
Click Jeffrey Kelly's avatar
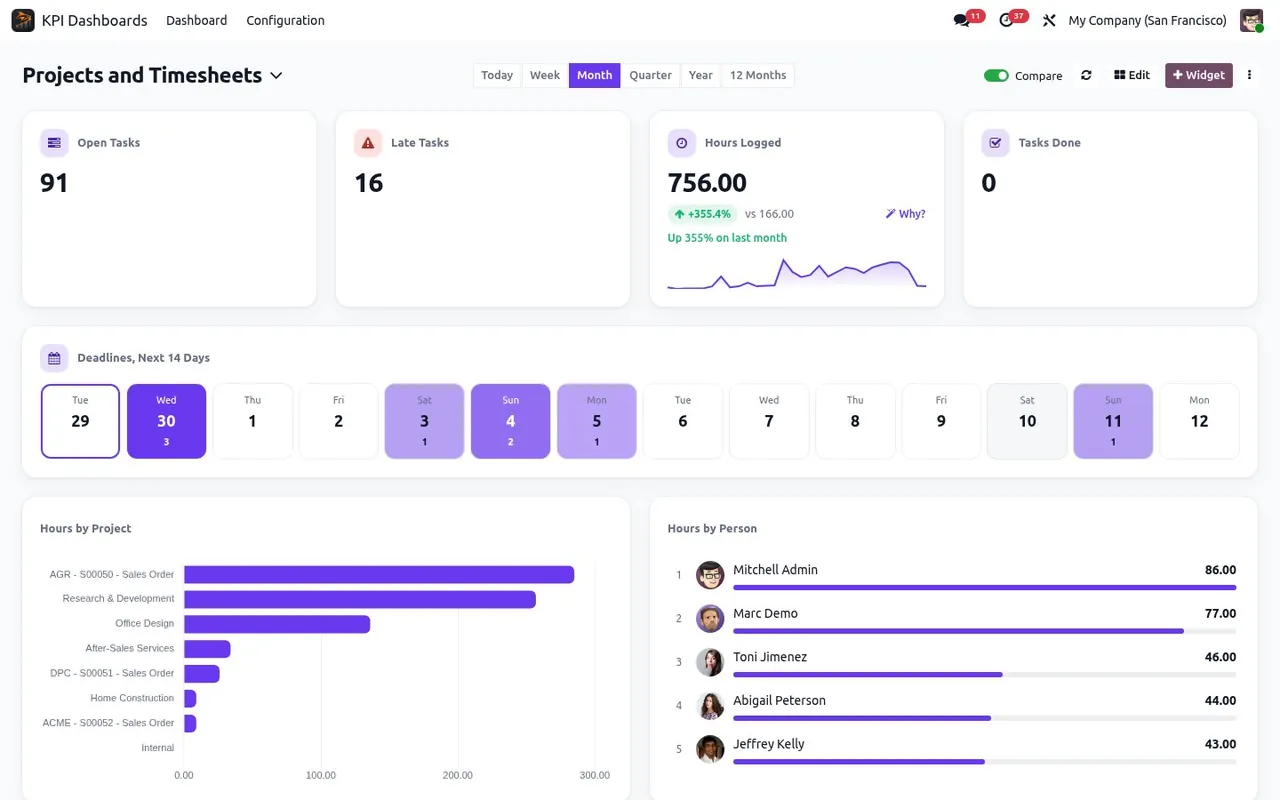[x=710, y=749]
